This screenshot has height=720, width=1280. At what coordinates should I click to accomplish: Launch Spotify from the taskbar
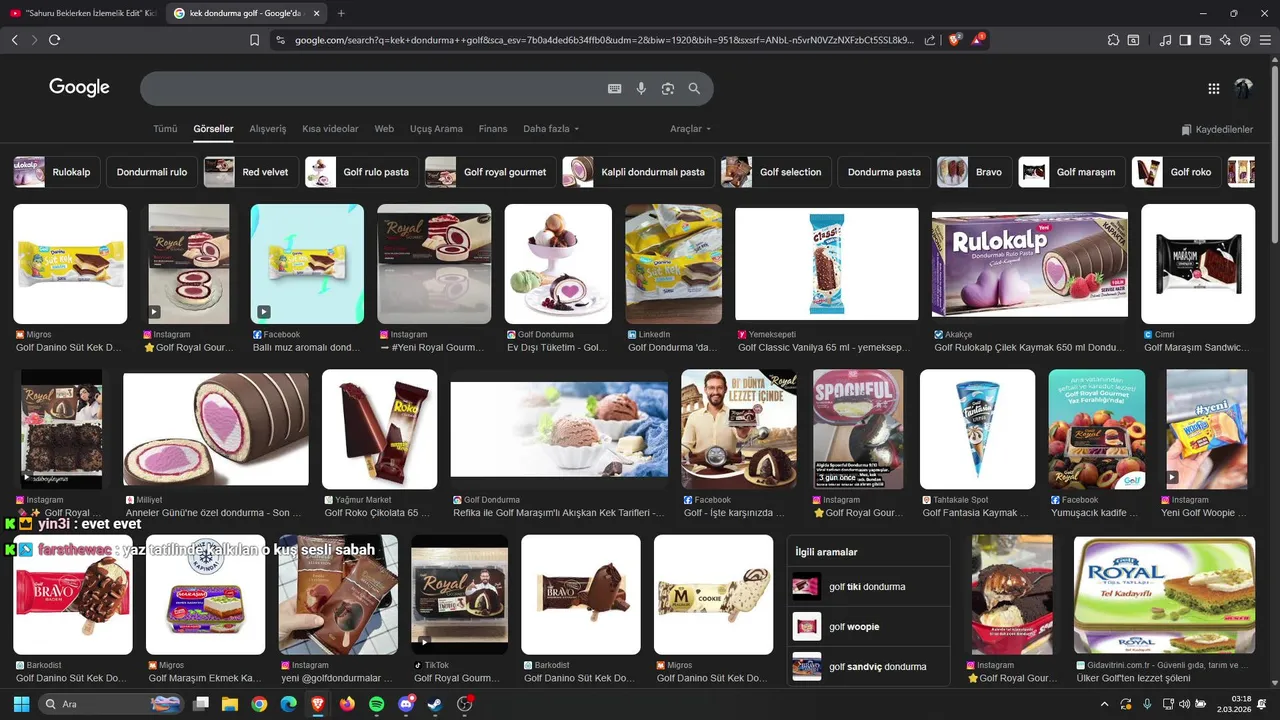click(376, 704)
